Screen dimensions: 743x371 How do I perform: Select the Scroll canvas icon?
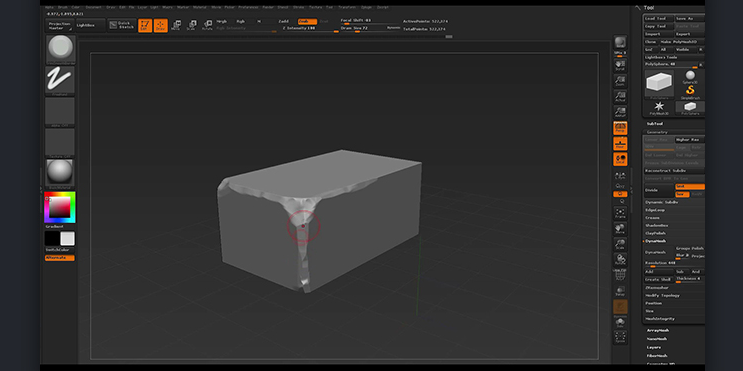(x=620, y=65)
